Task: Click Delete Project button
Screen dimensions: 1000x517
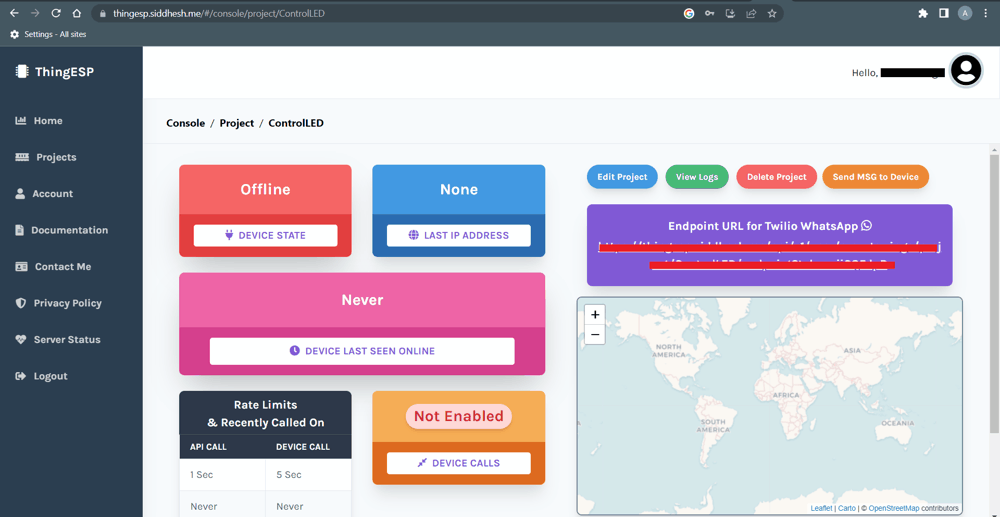Action: pyautogui.click(x=776, y=177)
